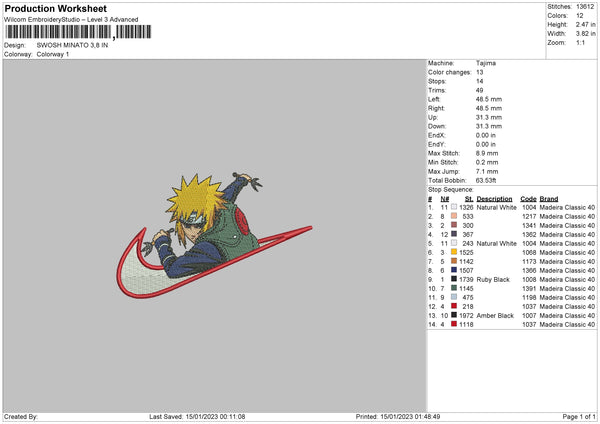Click the barcode under the worksheet title

(78, 32)
